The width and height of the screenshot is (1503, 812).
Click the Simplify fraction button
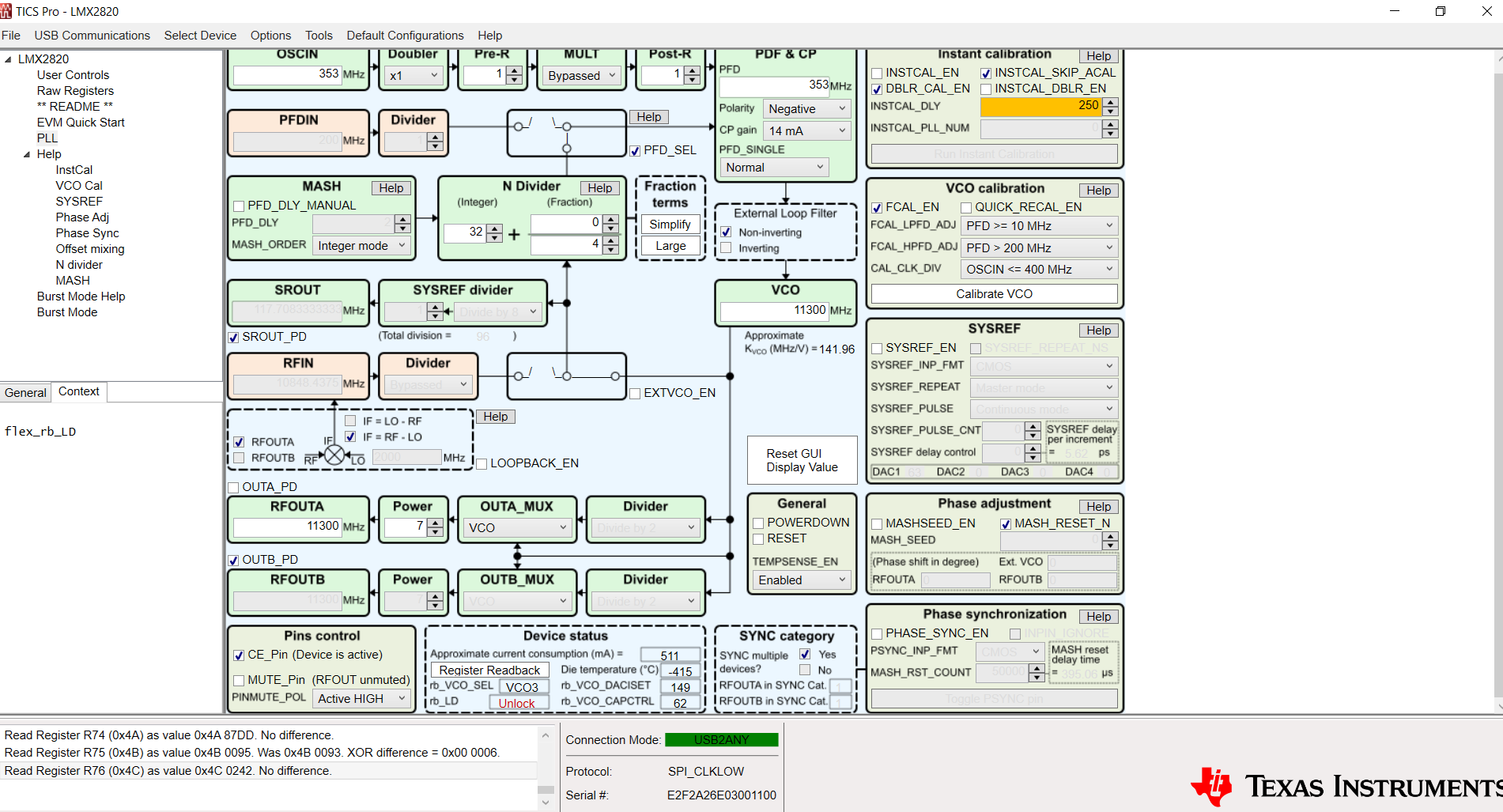coord(670,225)
